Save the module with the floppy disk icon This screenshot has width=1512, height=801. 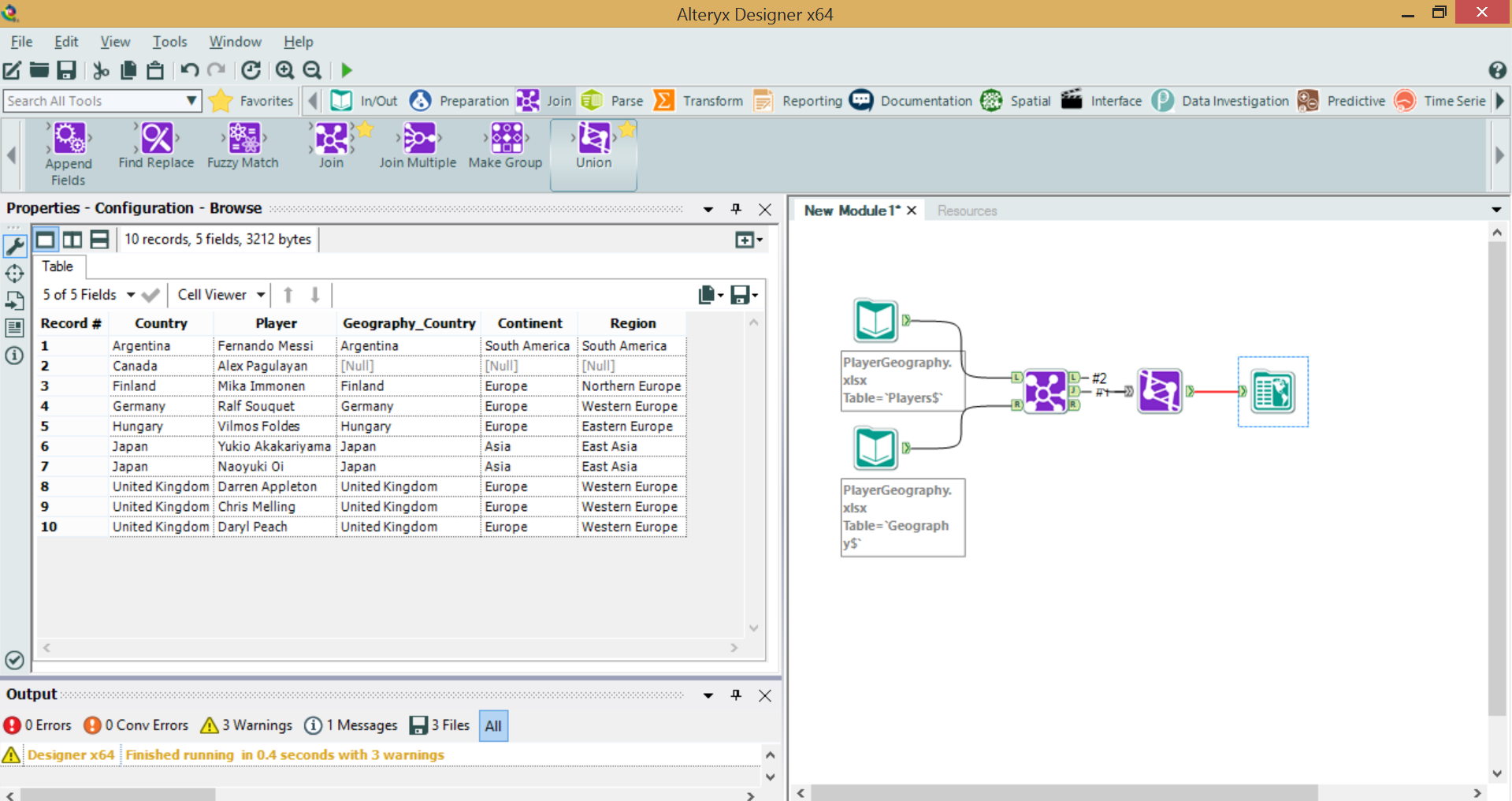(x=66, y=70)
